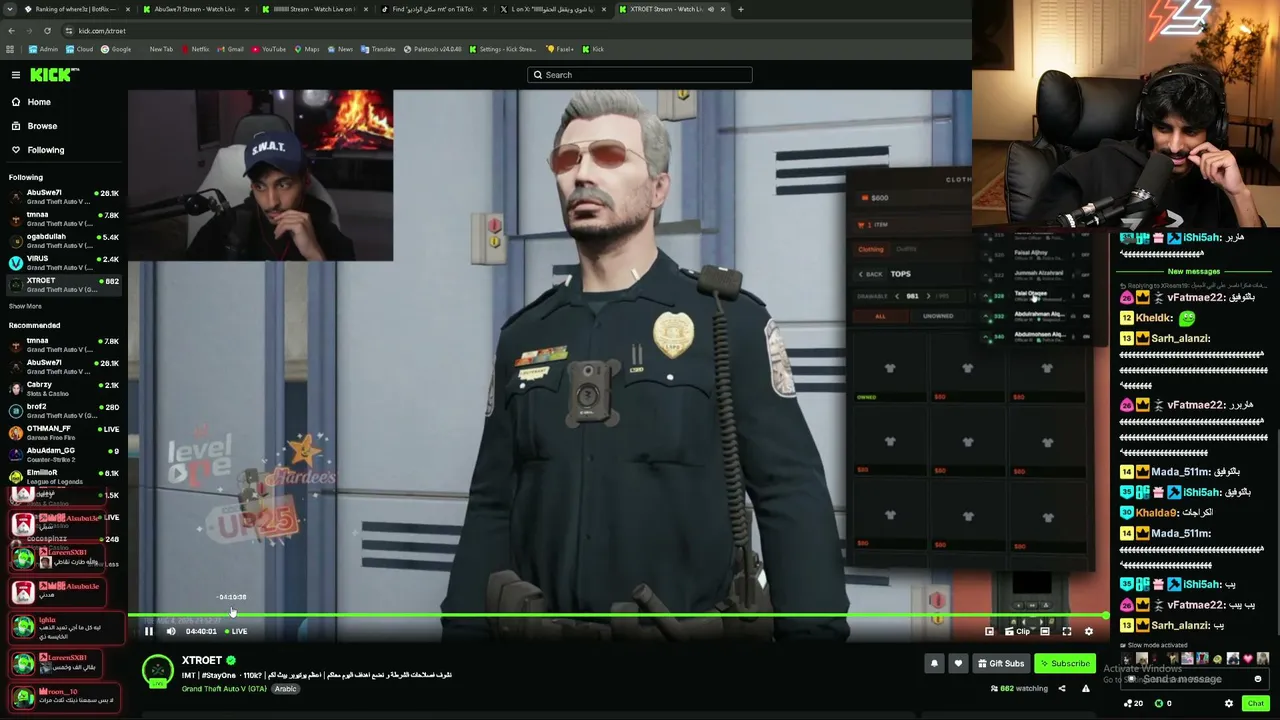Expand Show More followed channels

(25, 306)
